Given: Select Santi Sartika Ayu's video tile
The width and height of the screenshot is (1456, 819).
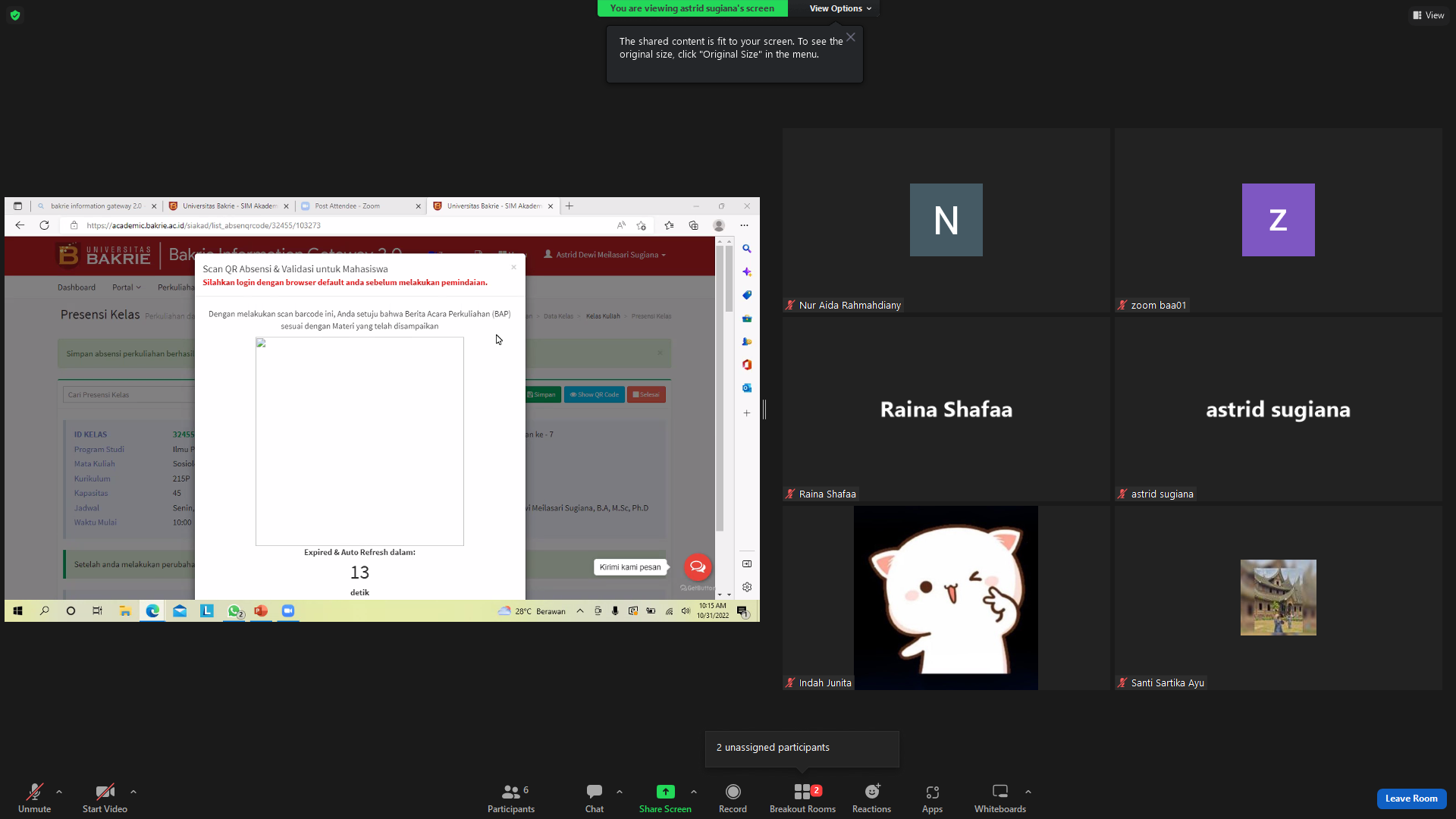Looking at the screenshot, I should (1278, 598).
